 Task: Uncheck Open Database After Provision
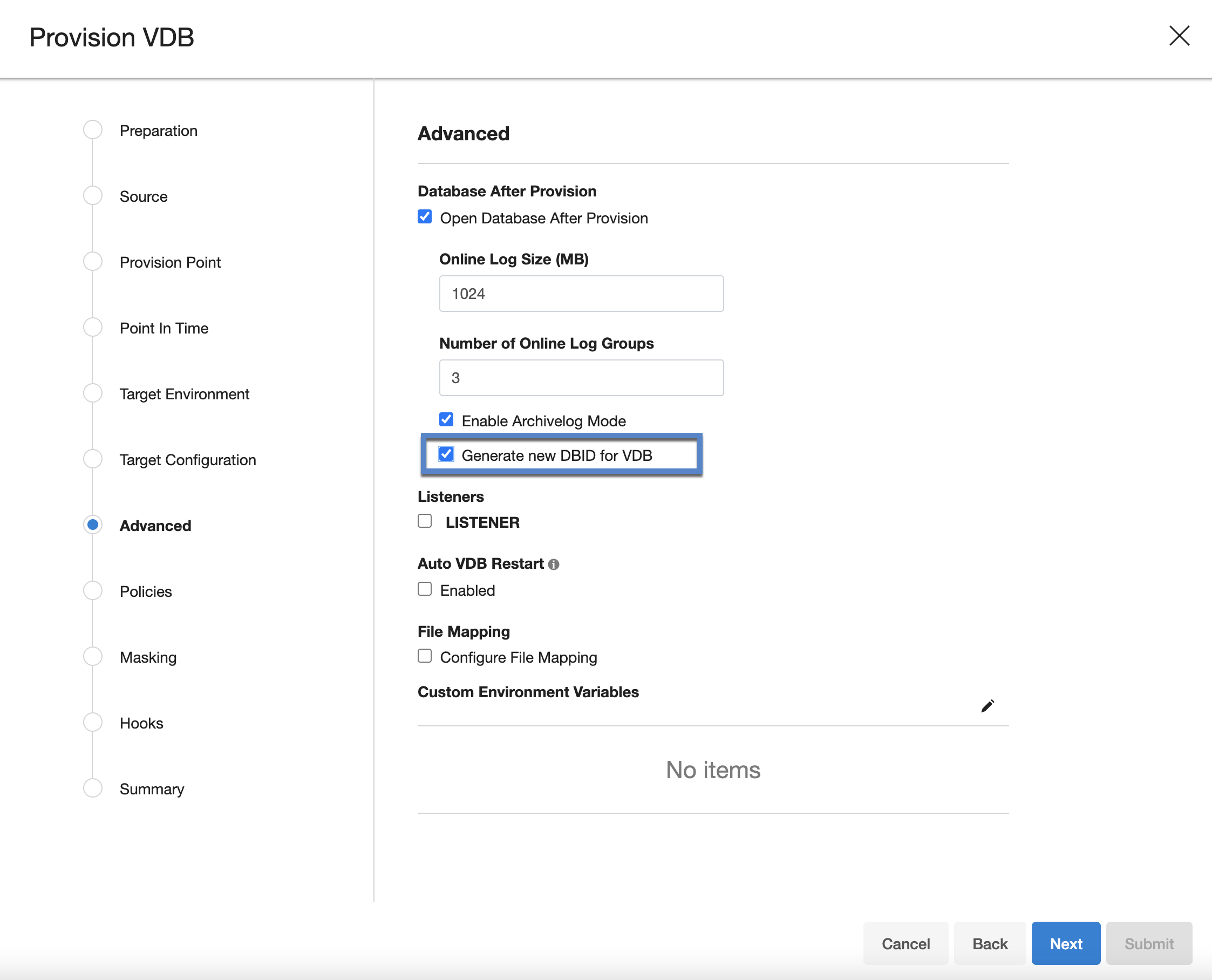pyautogui.click(x=424, y=216)
